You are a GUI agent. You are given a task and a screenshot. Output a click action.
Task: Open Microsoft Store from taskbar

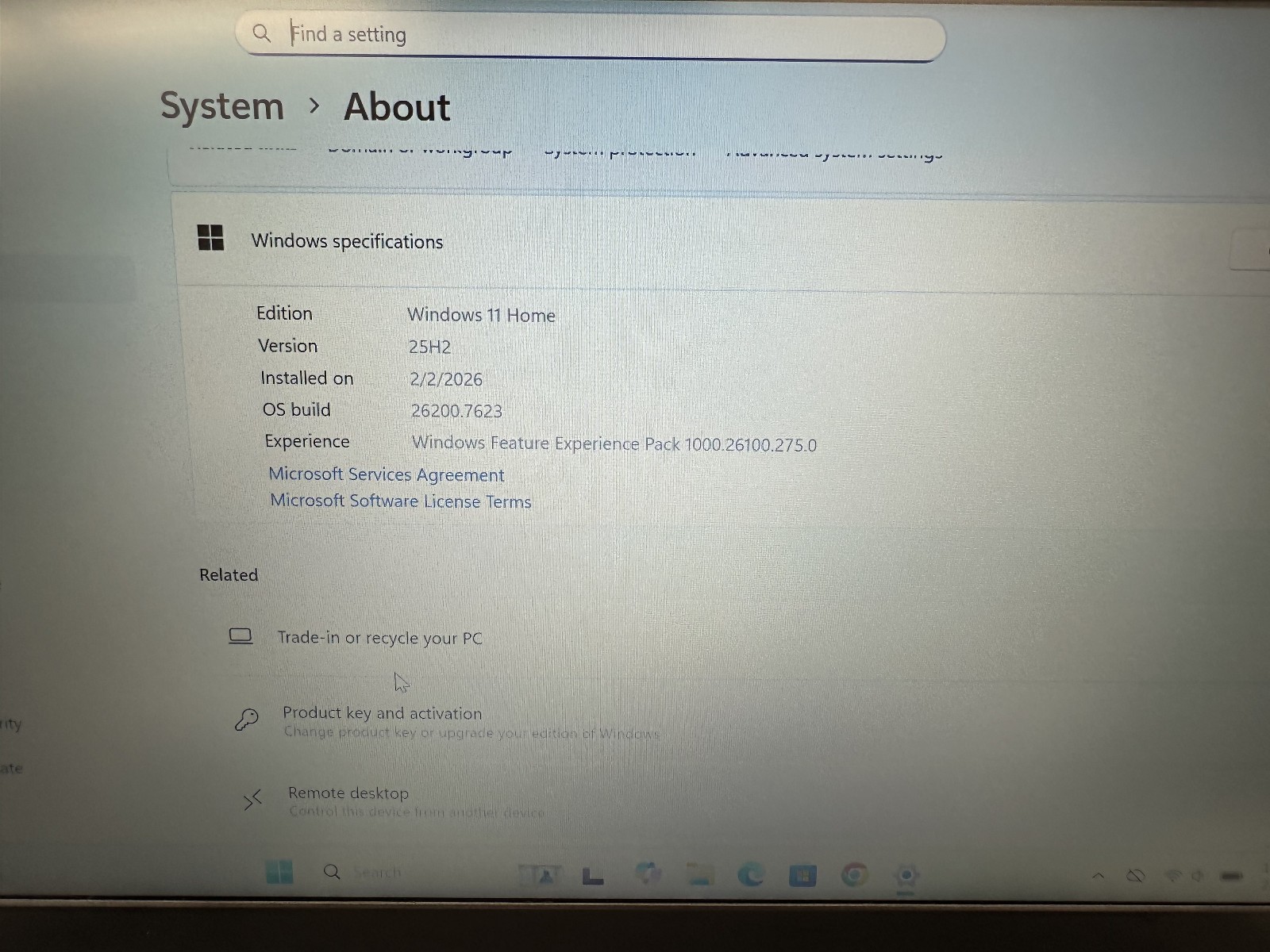[x=802, y=876]
